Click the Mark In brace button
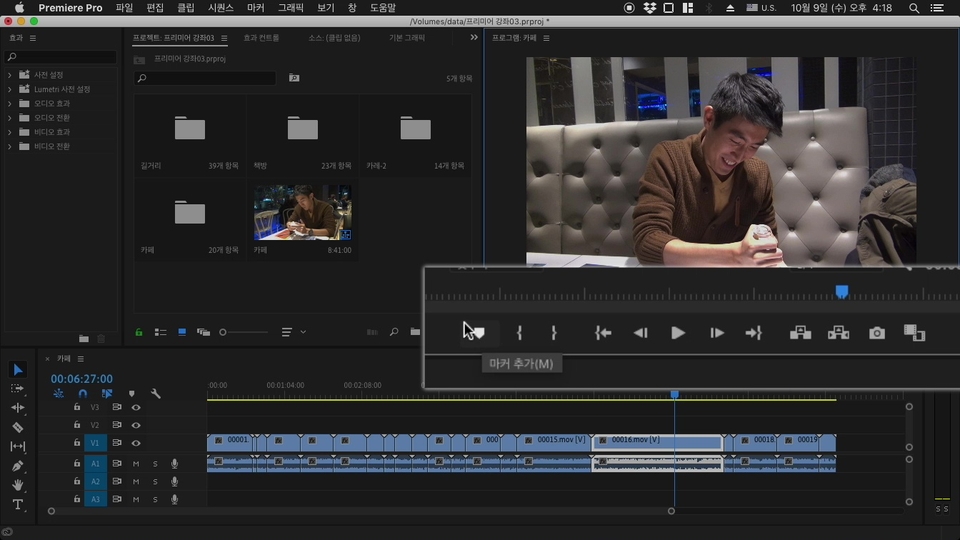Viewport: 960px width, 540px height. pos(519,332)
